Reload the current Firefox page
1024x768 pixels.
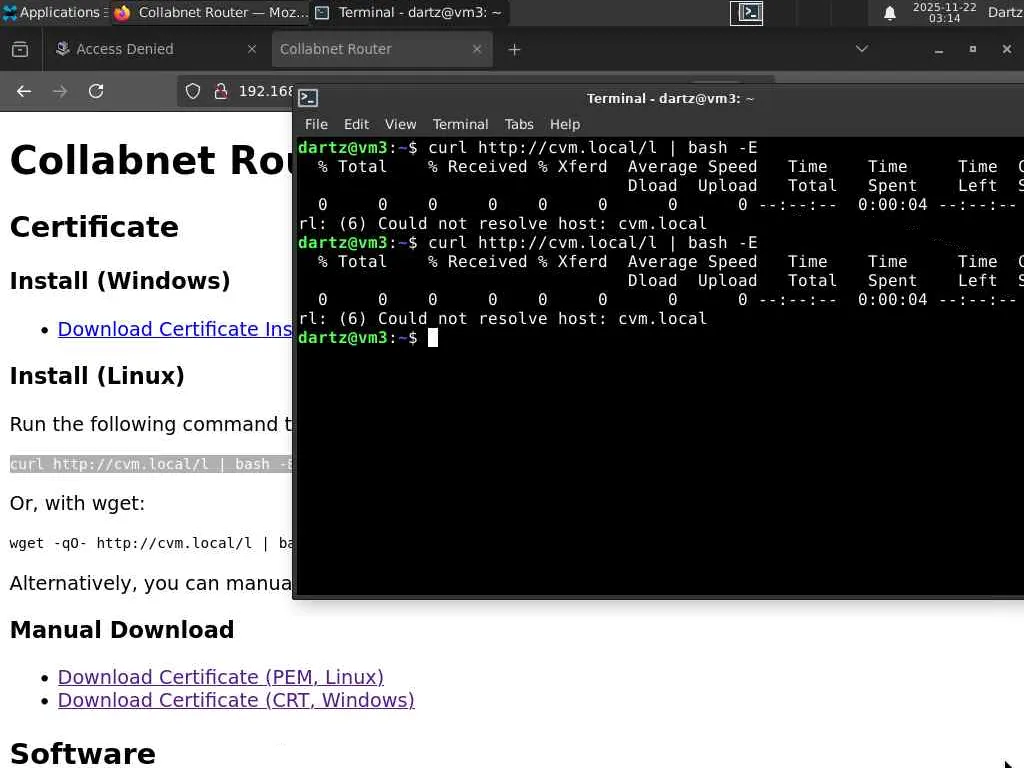[96, 91]
